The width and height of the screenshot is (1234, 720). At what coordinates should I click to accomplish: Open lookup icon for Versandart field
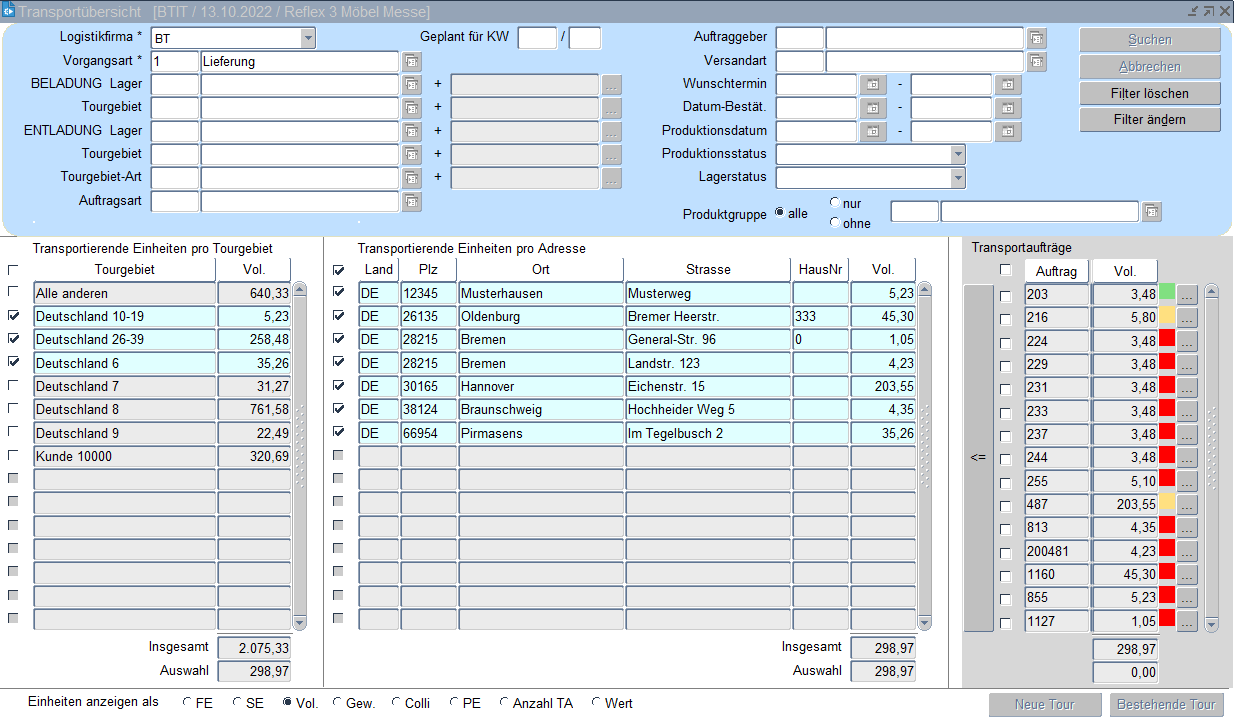pos(1037,62)
